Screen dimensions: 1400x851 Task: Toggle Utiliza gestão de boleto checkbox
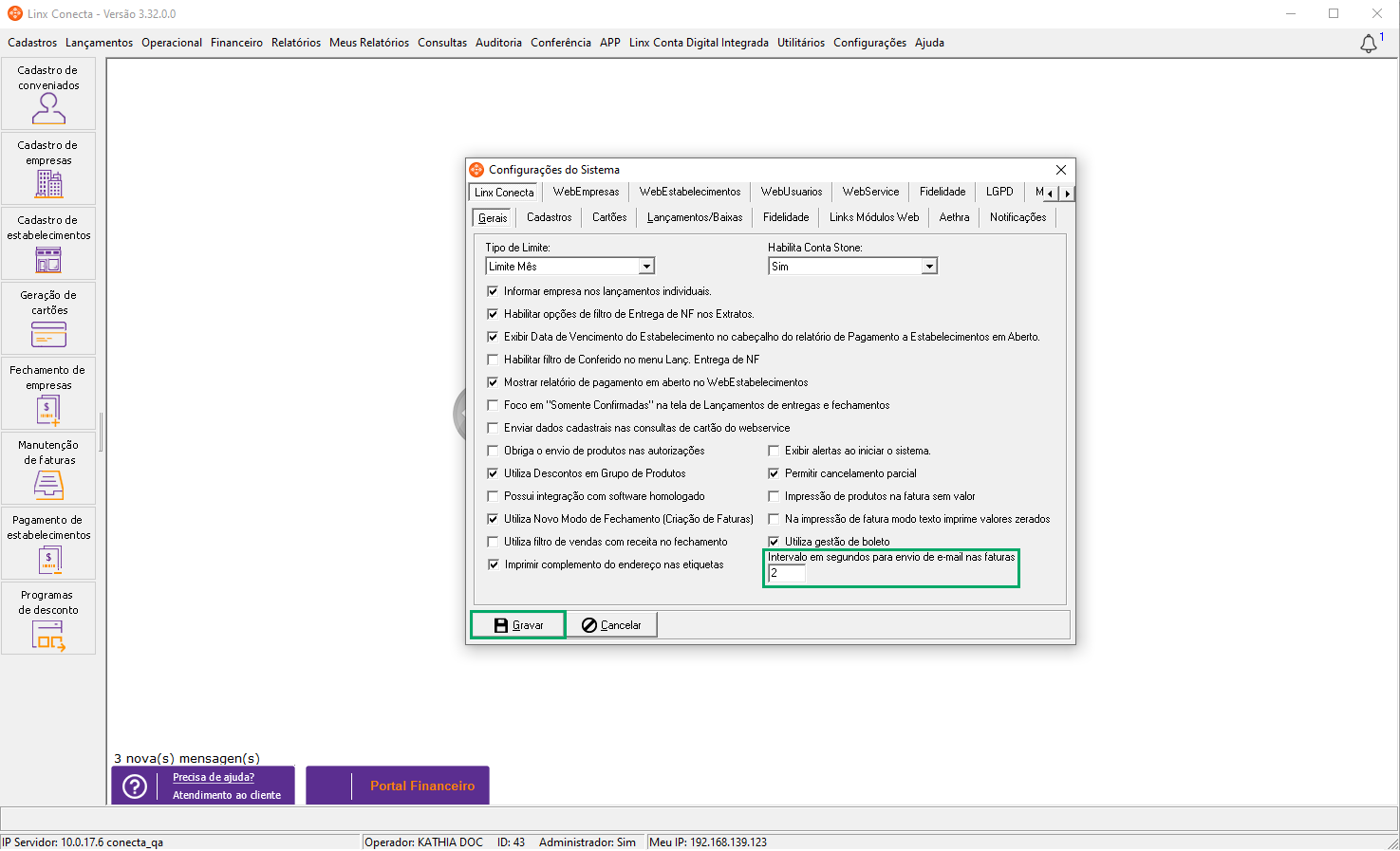pos(774,542)
